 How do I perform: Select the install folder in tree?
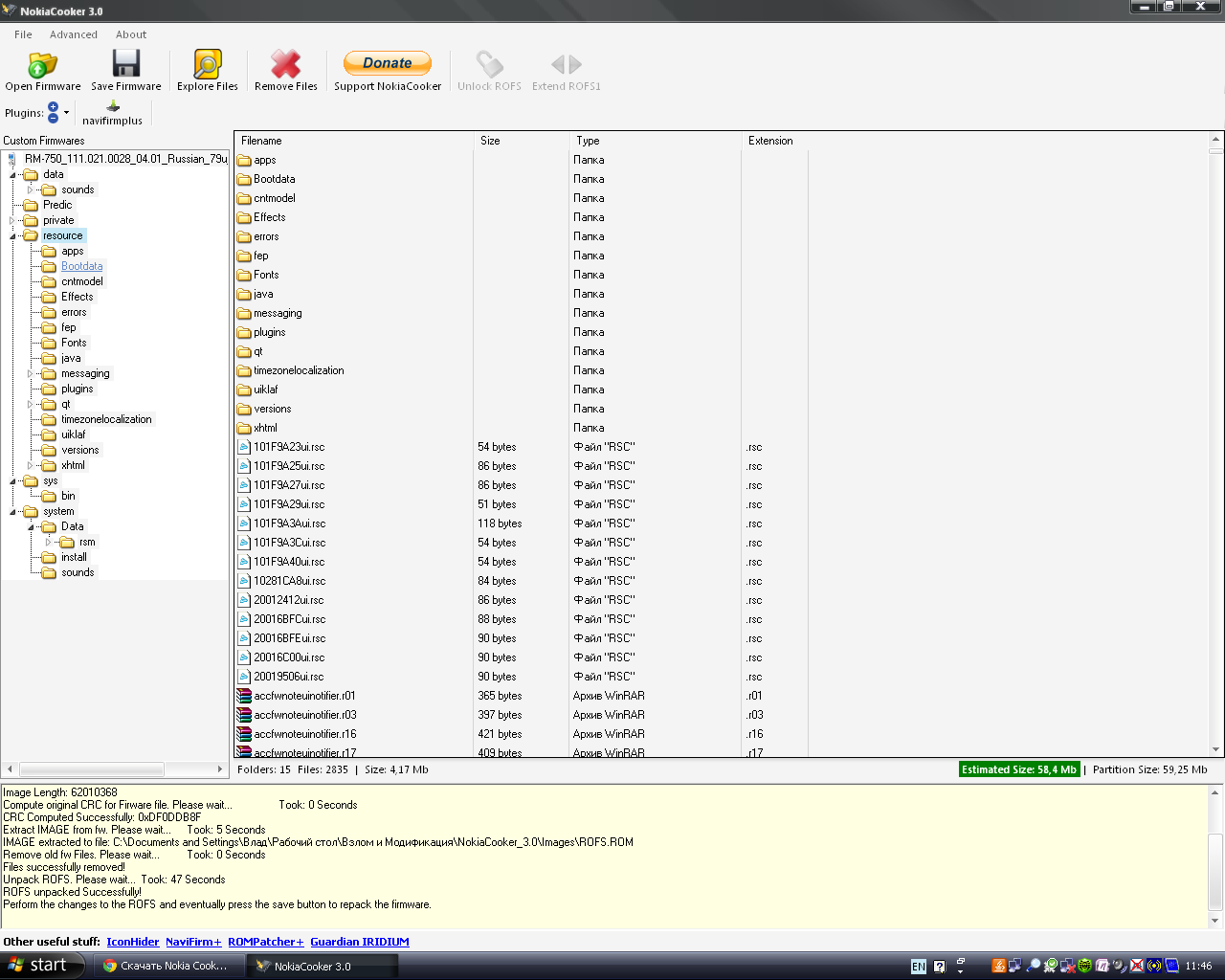[74, 557]
